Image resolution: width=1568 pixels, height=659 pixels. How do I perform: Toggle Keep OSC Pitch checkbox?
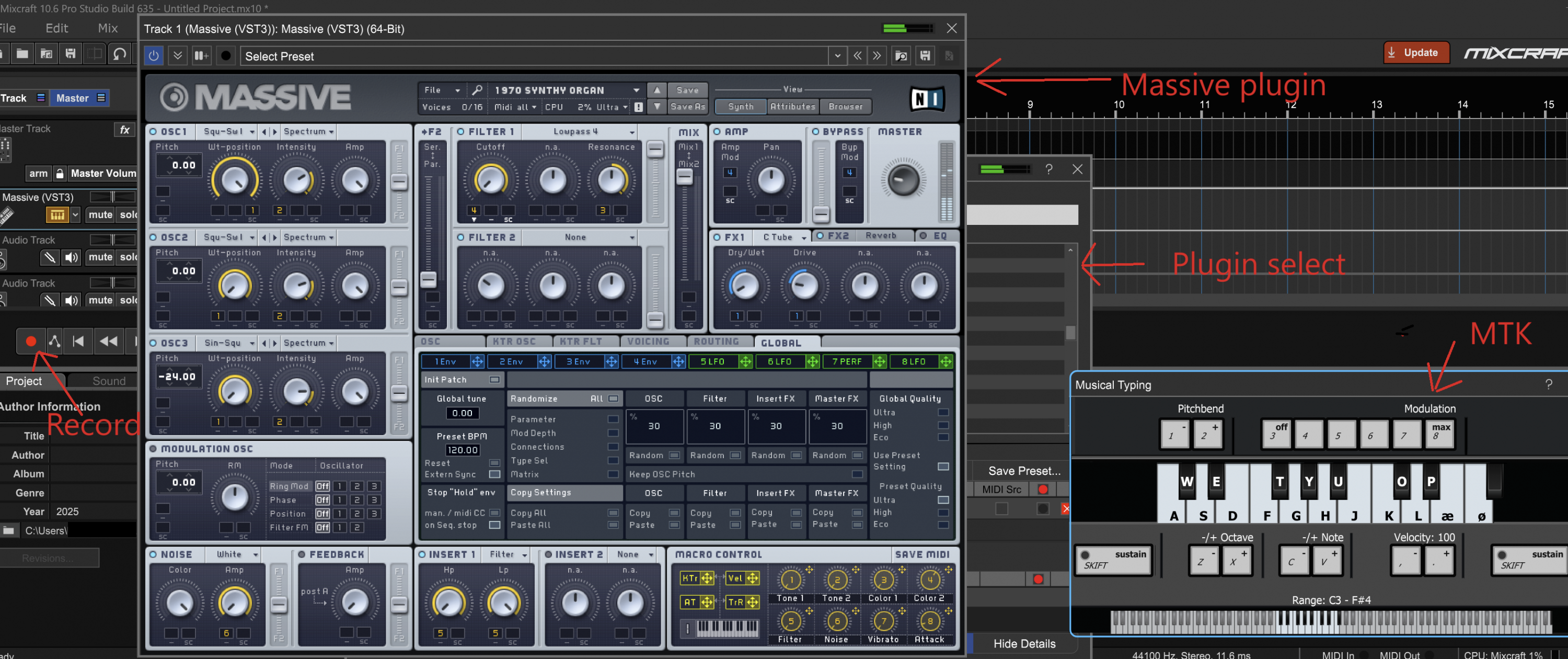click(857, 474)
